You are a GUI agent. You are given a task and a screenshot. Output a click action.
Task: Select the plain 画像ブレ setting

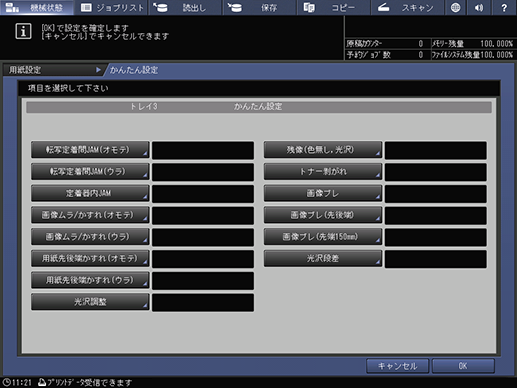click(x=323, y=193)
